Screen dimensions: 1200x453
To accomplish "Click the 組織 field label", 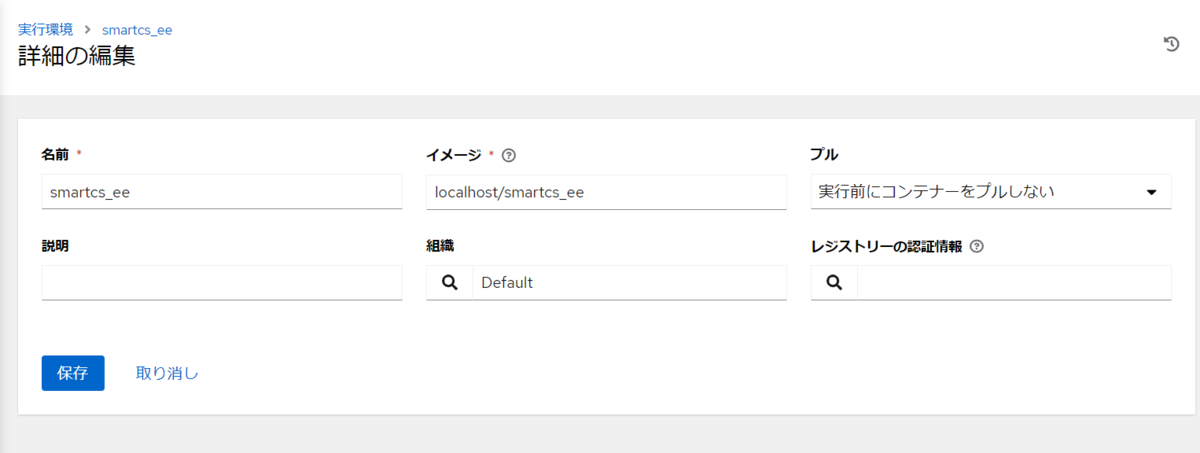I will click(441, 246).
